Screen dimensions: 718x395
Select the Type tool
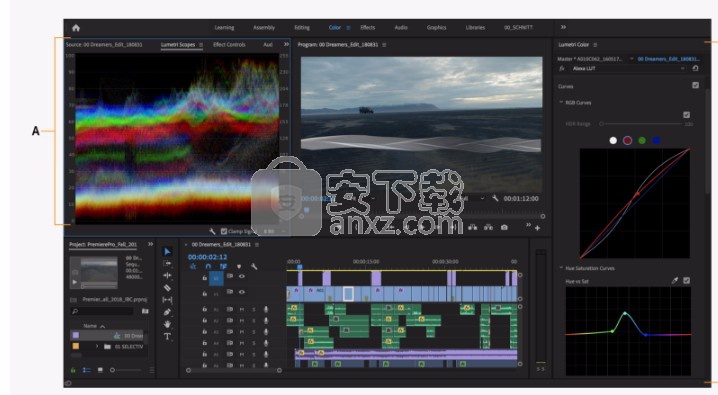pos(167,336)
